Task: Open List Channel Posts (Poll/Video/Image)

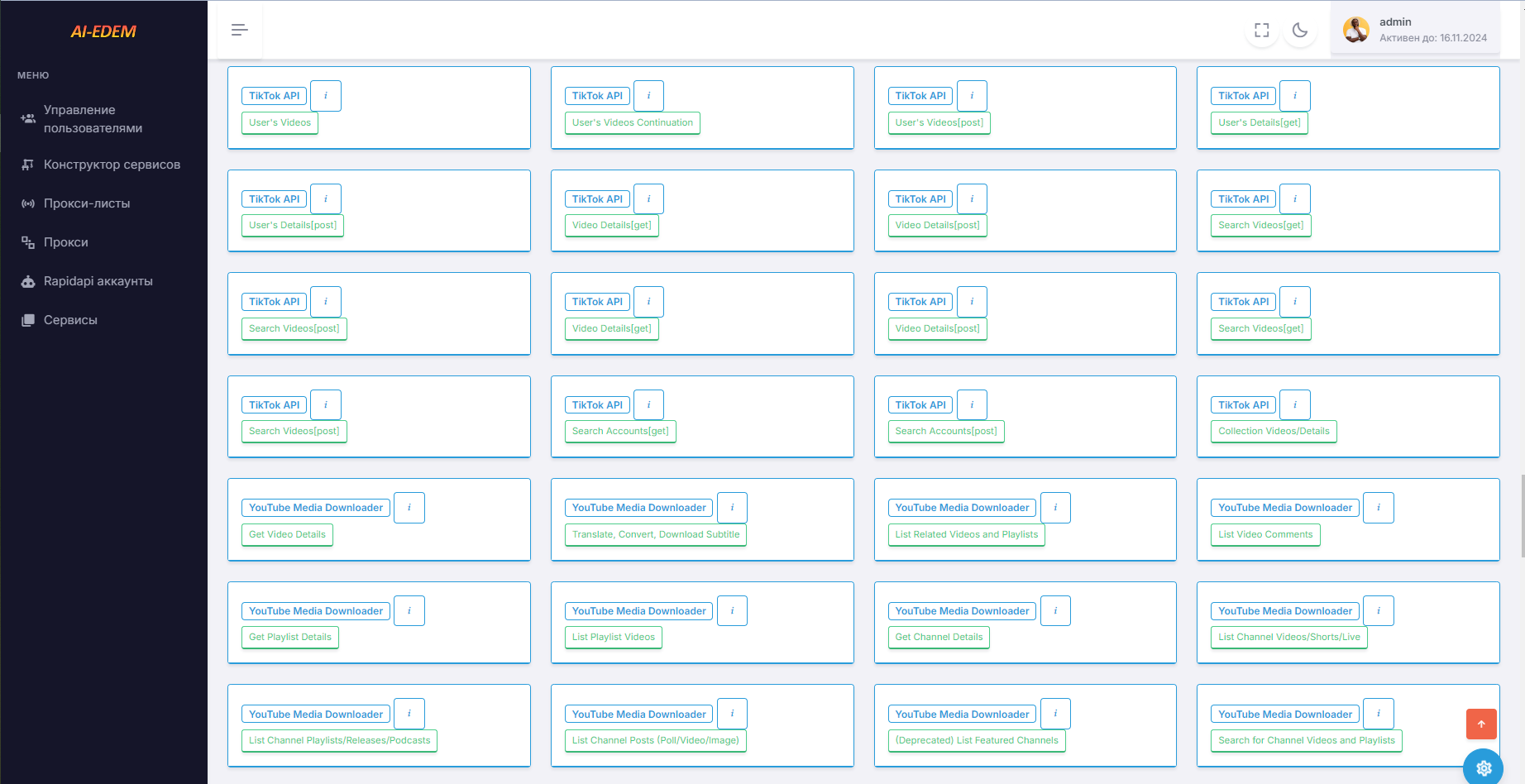Action: pyautogui.click(x=656, y=740)
